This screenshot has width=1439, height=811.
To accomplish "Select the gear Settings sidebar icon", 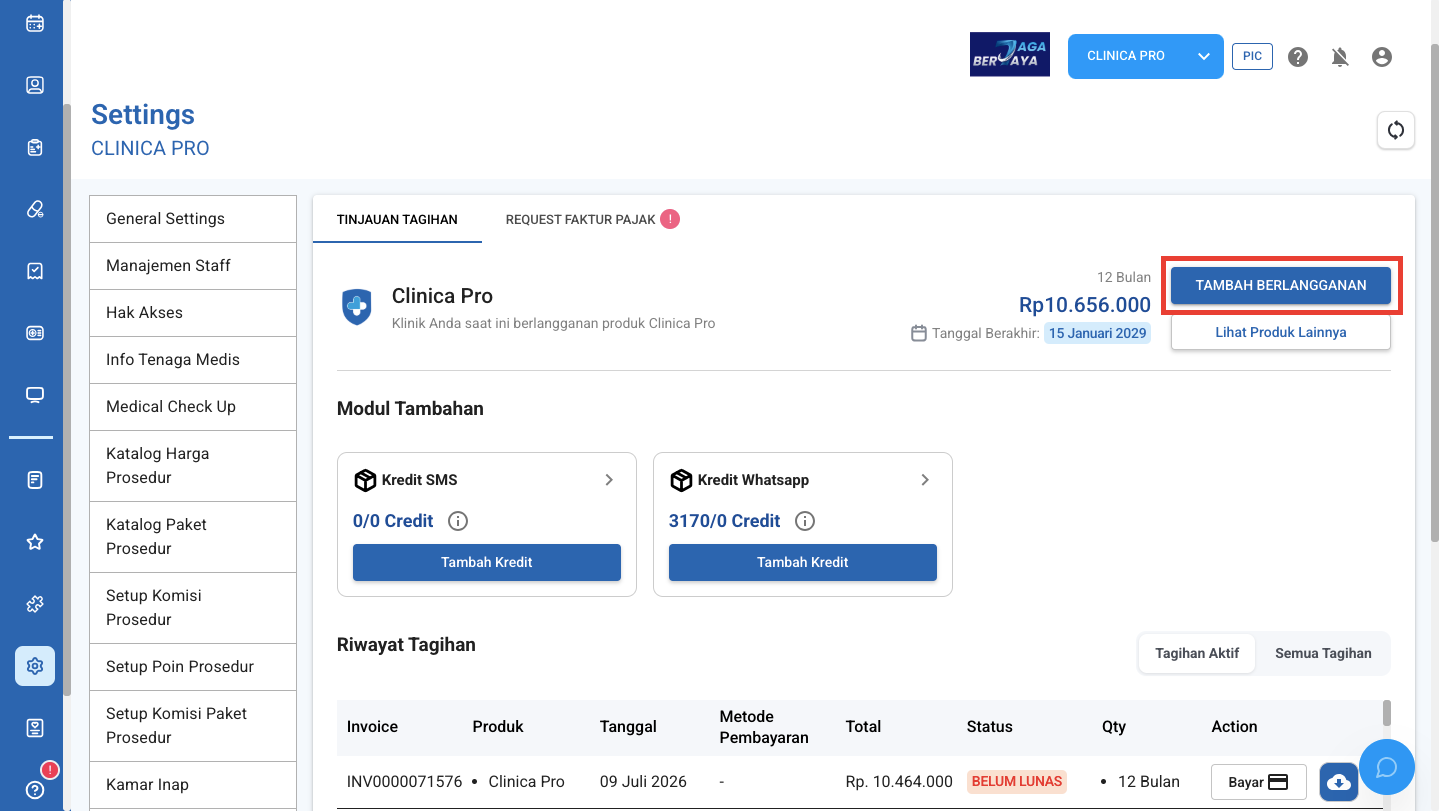I will pyautogui.click(x=35, y=666).
